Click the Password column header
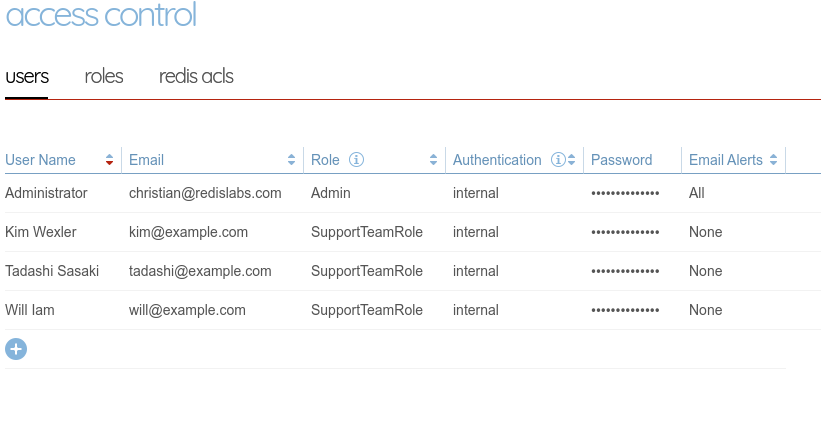The image size is (821, 425). tap(621, 160)
